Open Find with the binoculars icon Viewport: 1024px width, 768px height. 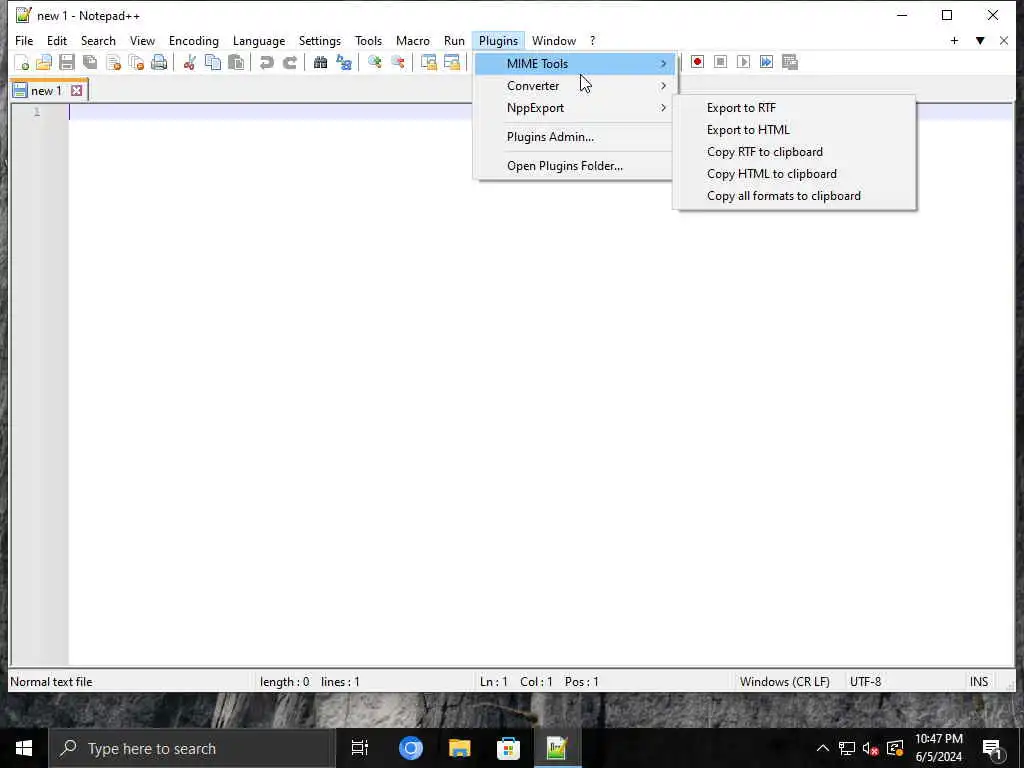pyautogui.click(x=321, y=63)
